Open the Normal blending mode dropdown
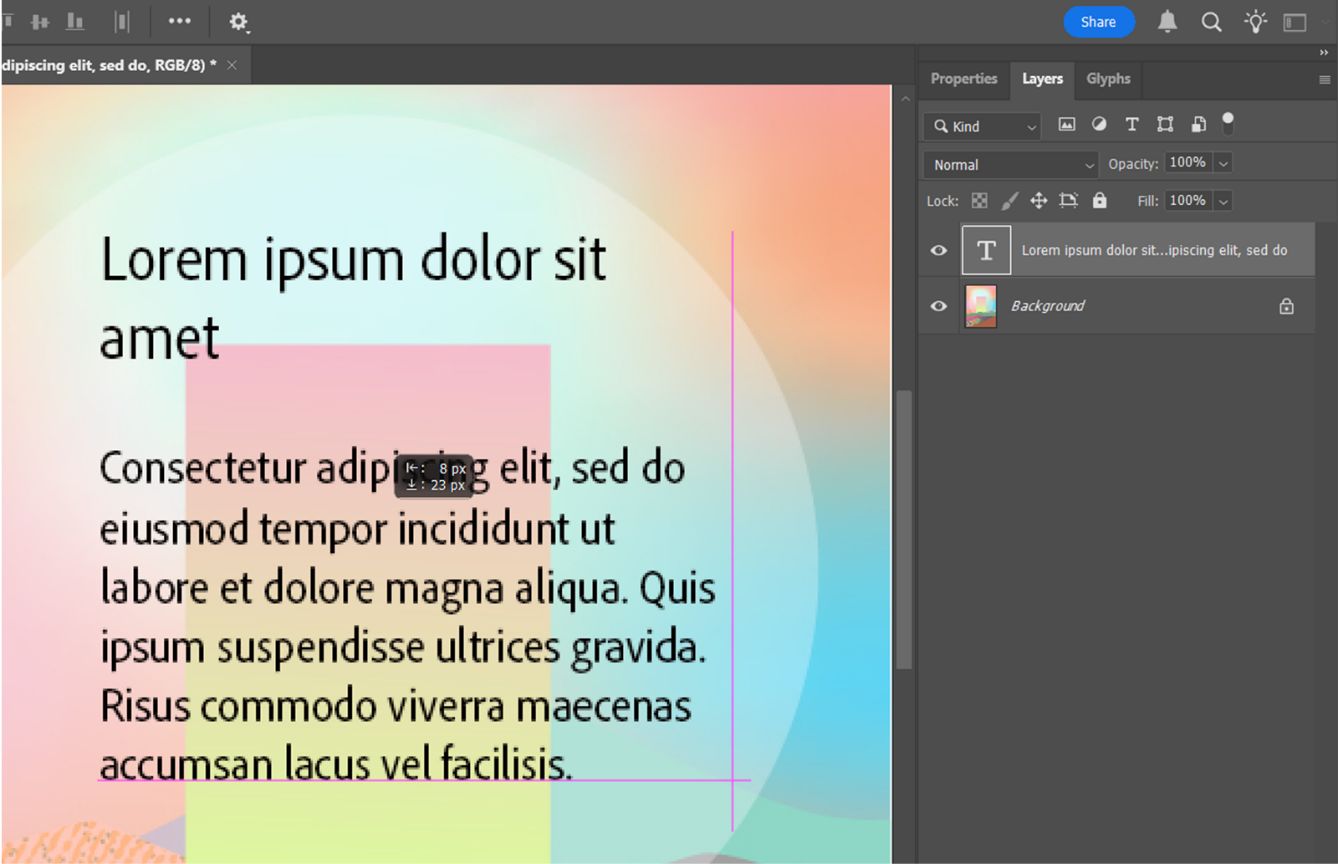The width and height of the screenshot is (1338, 864). [1010, 164]
